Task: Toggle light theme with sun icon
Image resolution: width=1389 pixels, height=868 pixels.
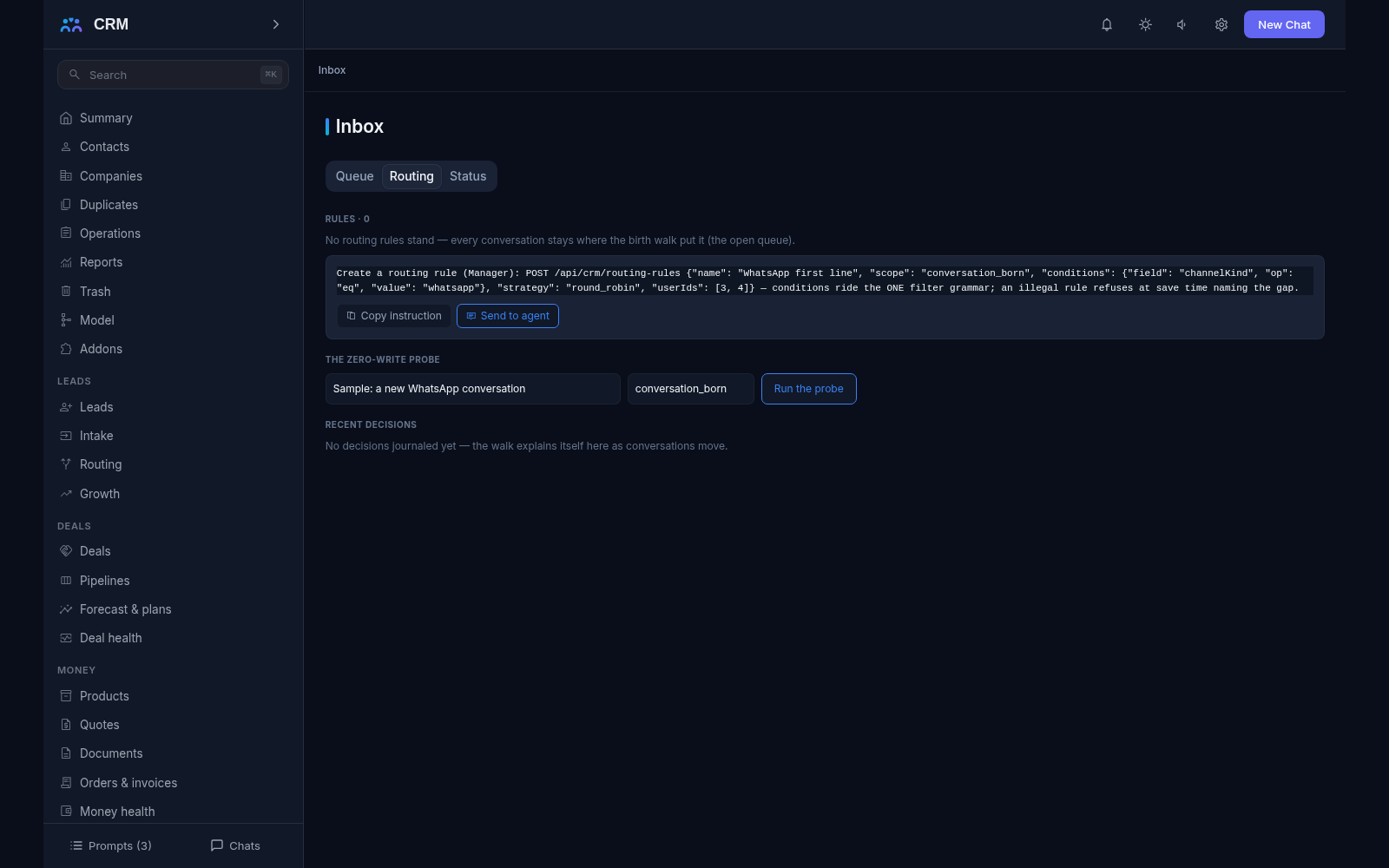Action: click(x=1145, y=24)
